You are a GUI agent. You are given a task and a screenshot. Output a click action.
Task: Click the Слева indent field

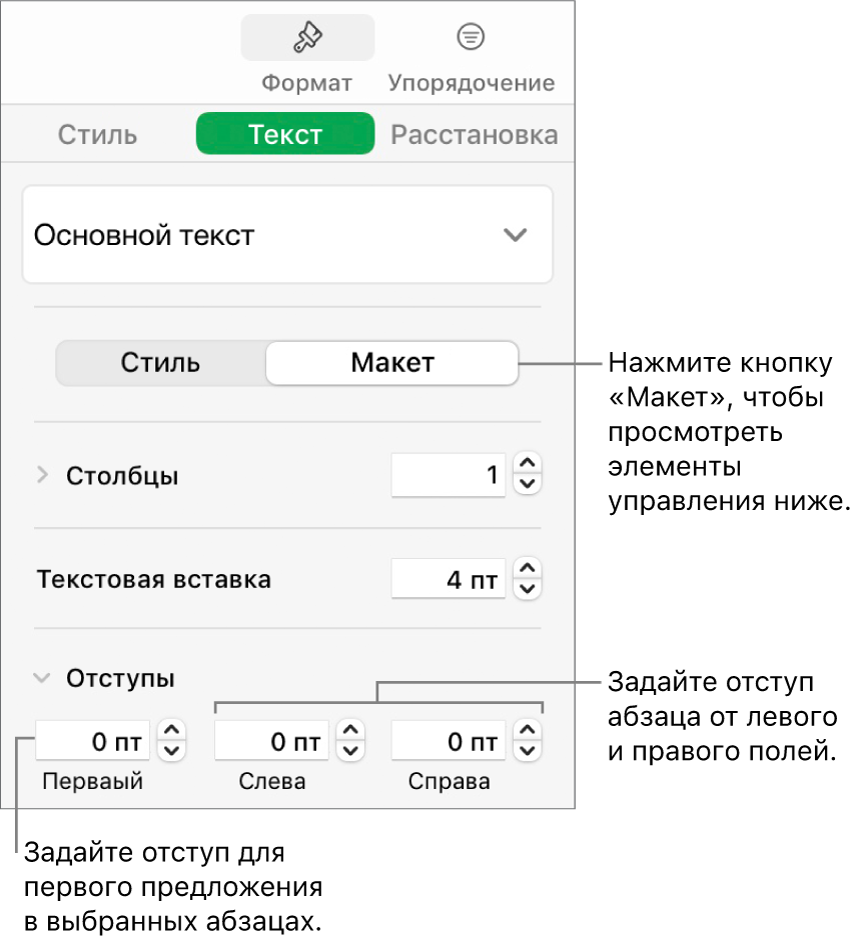click(x=270, y=742)
